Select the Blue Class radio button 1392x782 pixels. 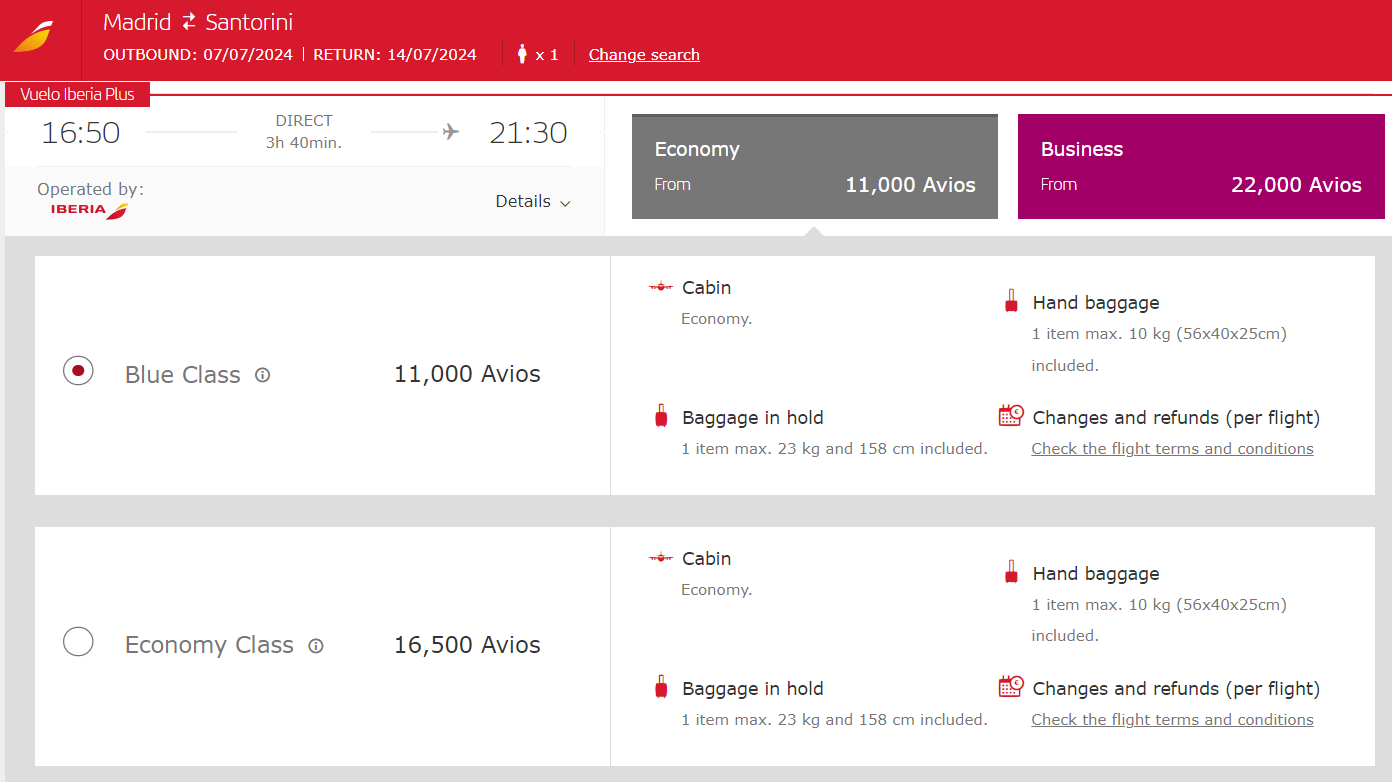(x=78, y=370)
